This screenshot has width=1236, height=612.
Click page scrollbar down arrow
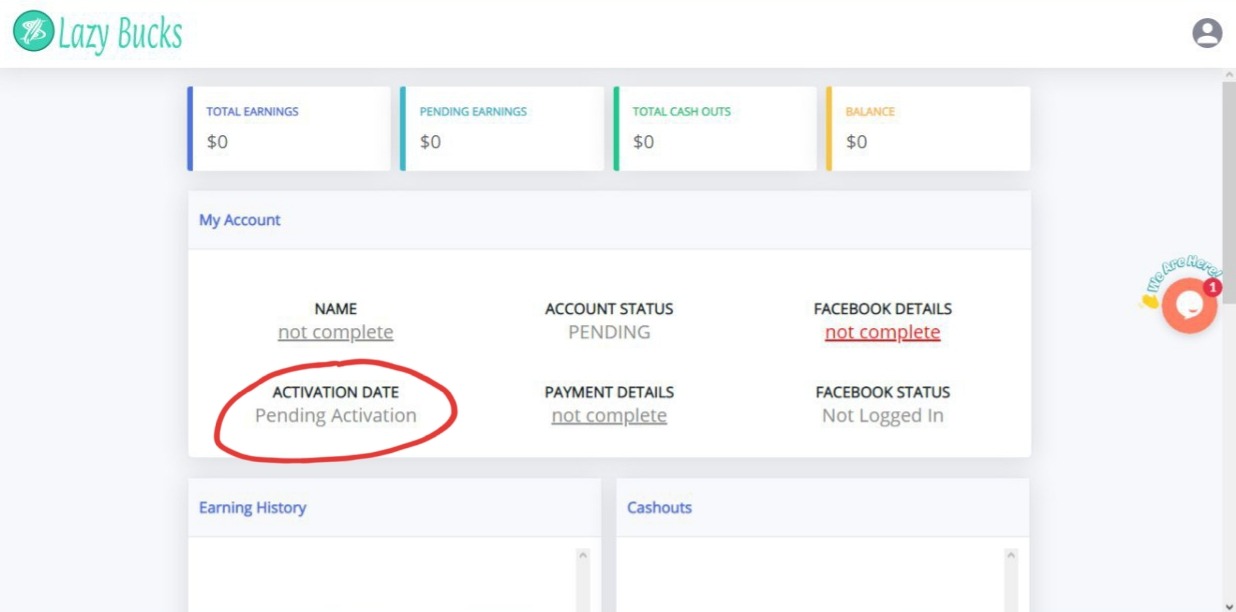[1229, 604]
